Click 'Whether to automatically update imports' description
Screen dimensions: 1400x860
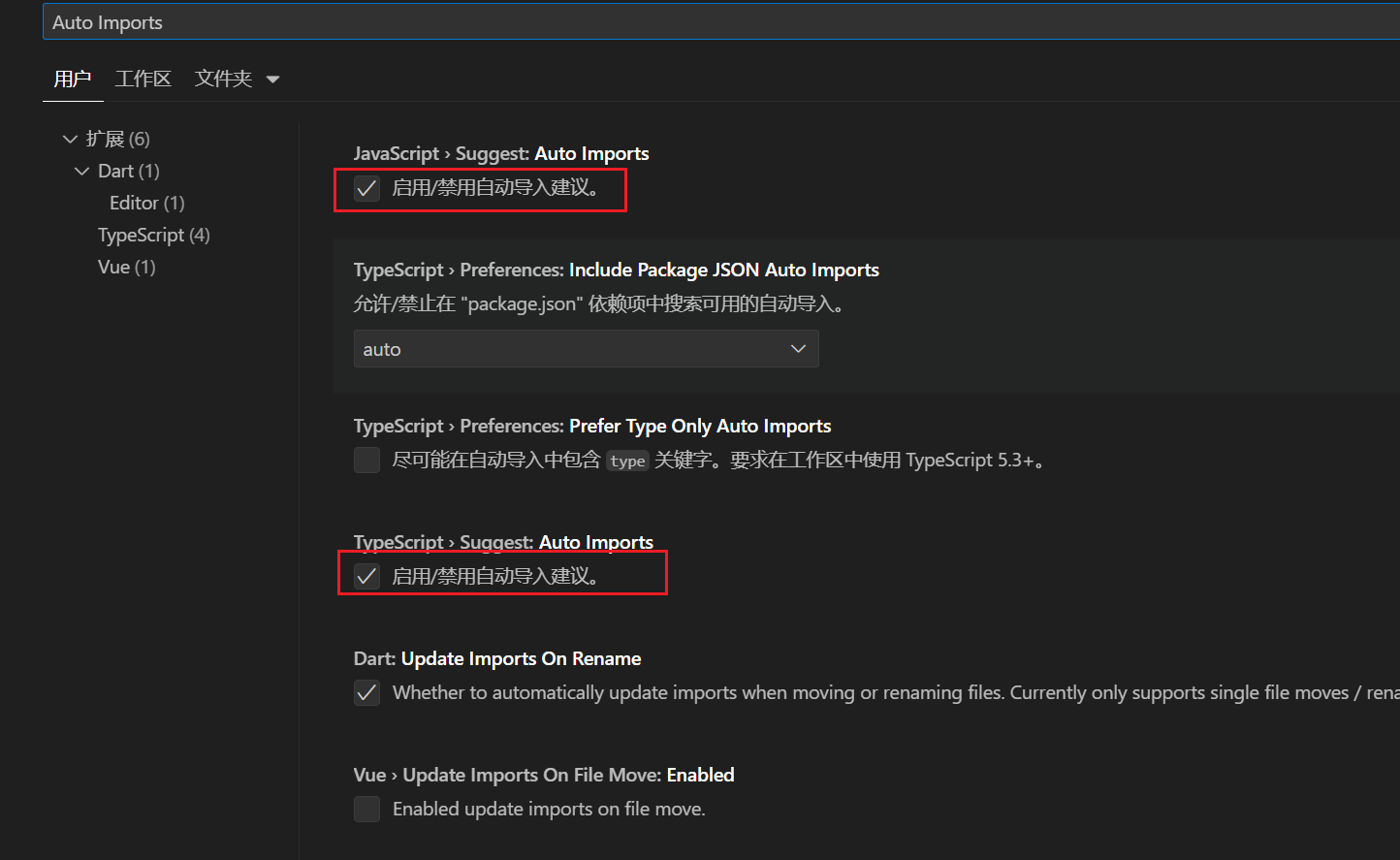(896, 693)
